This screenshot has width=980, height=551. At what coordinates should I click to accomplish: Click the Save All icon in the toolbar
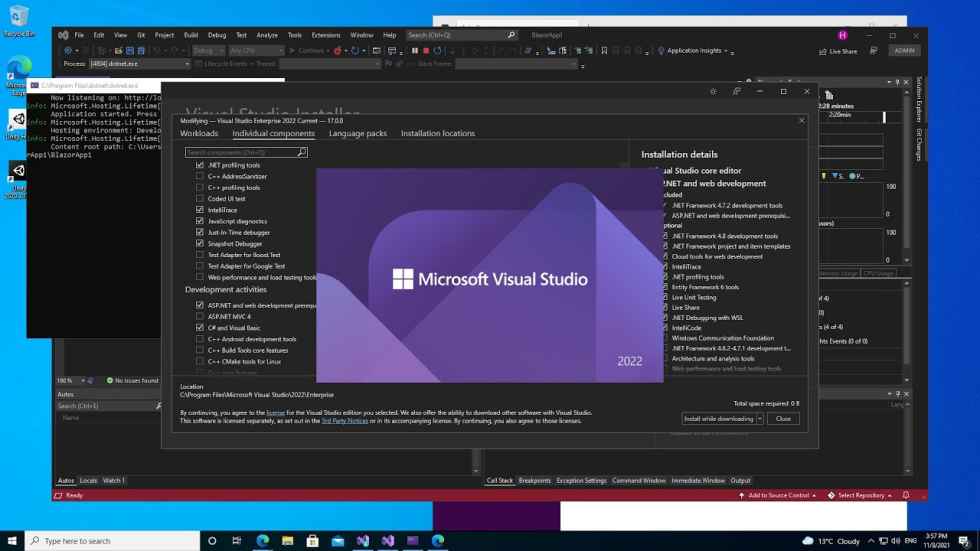(141, 51)
